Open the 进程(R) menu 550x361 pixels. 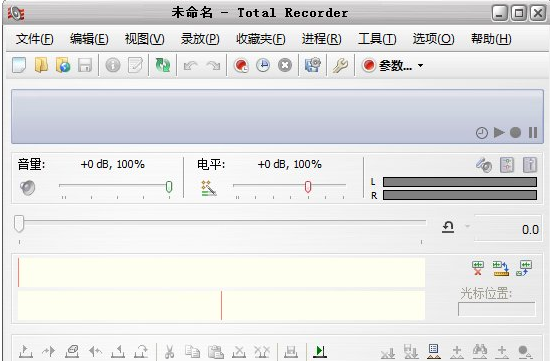322,39
